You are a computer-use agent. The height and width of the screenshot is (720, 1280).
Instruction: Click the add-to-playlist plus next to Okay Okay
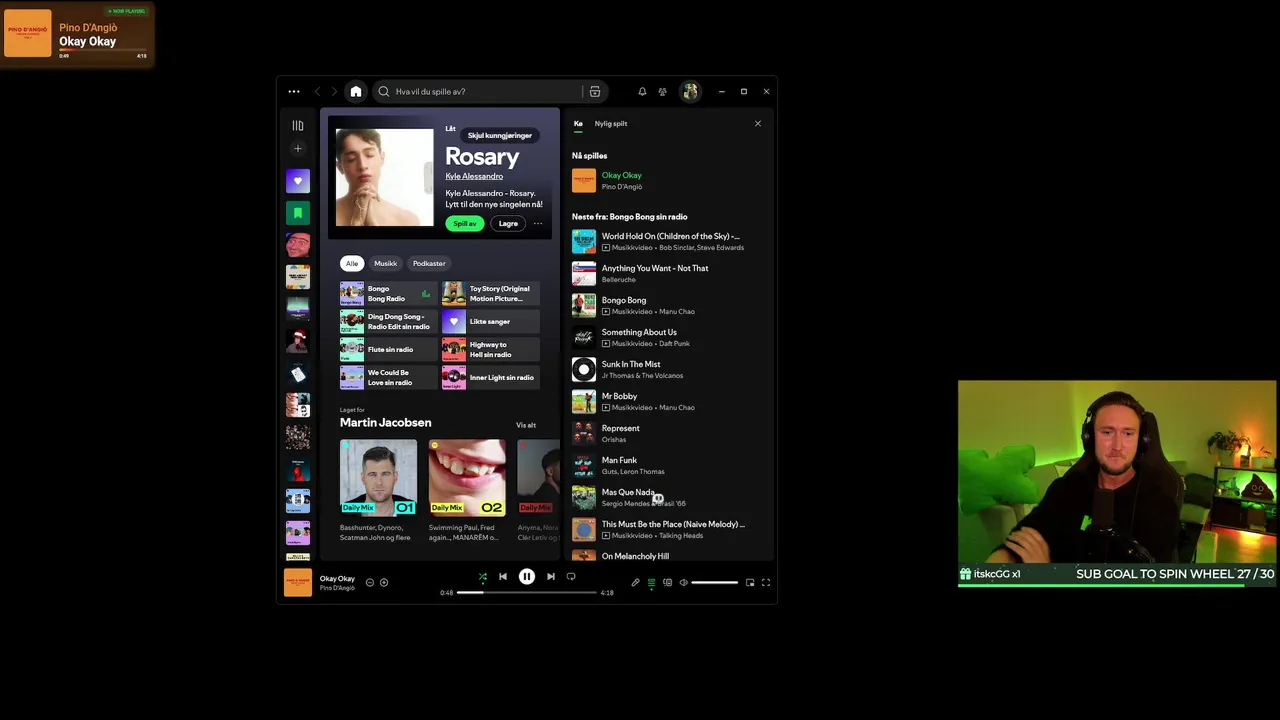[x=384, y=582]
